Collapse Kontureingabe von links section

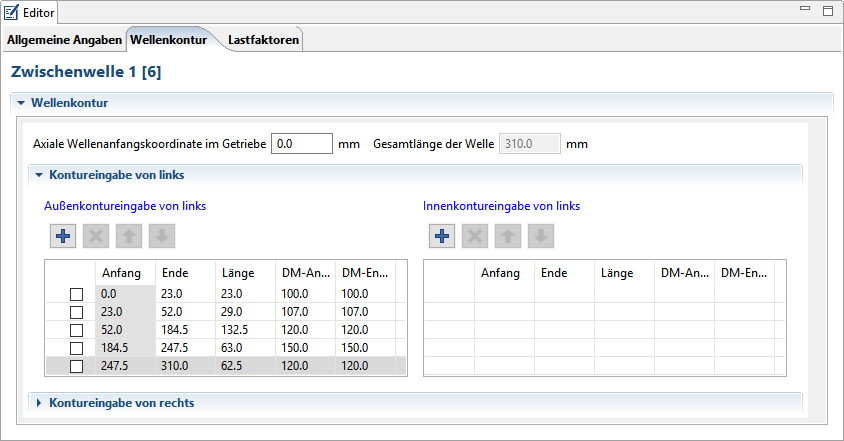click(x=39, y=175)
